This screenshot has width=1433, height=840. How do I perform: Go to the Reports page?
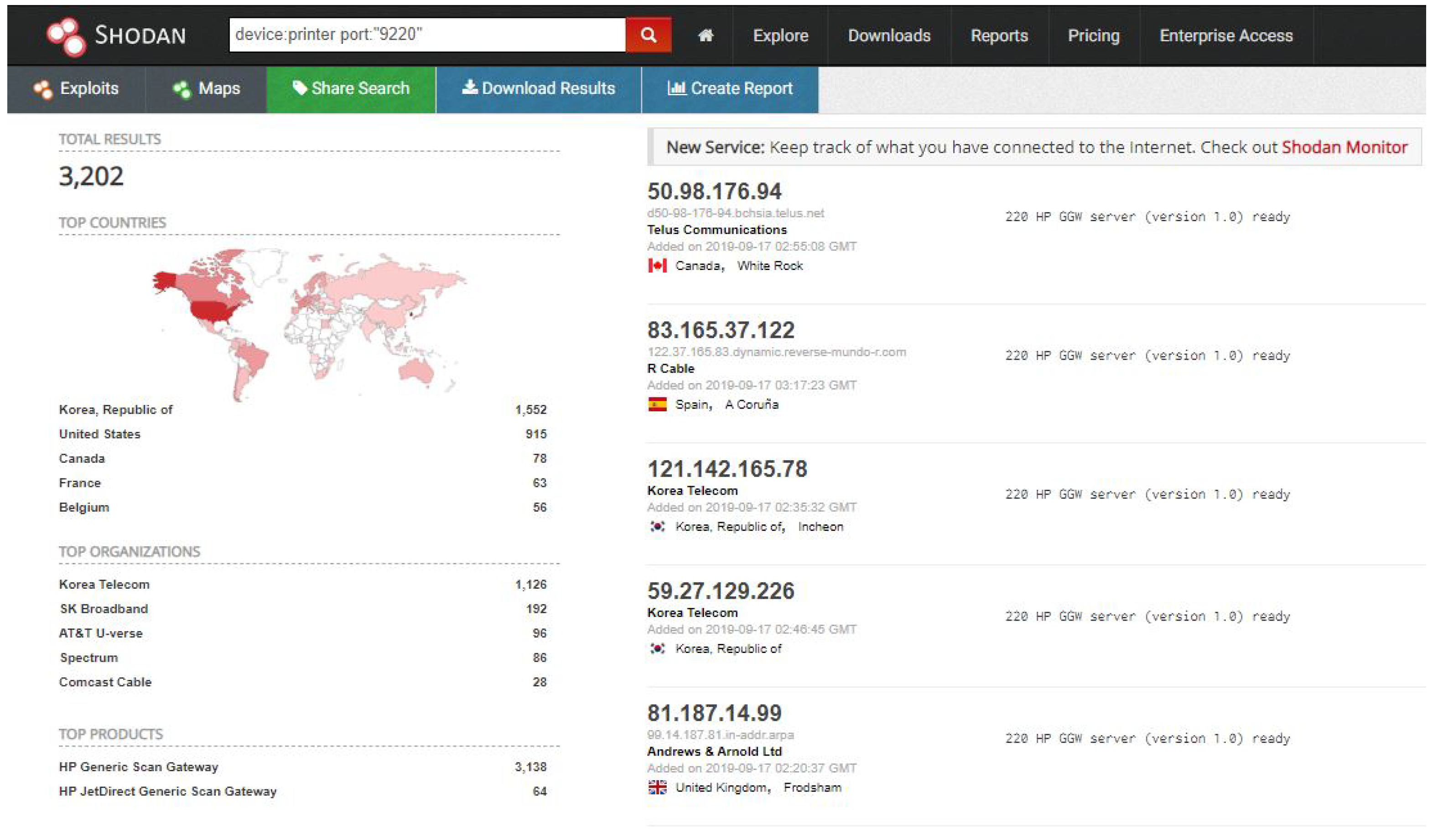tap(998, 36)
